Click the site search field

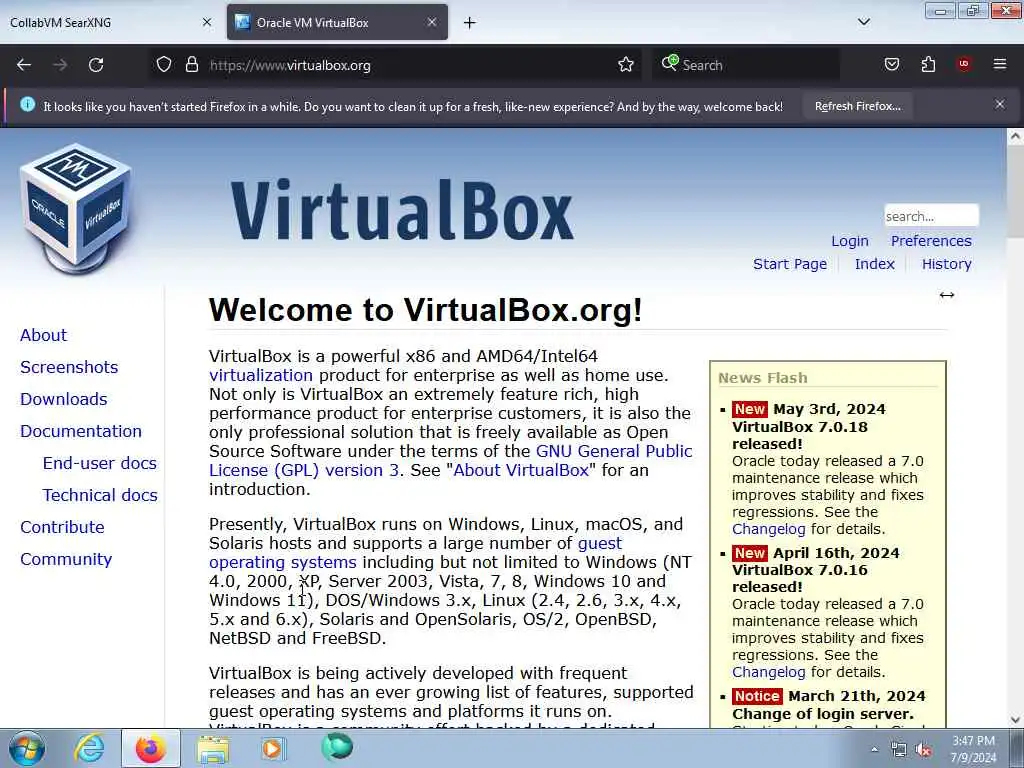pos(931,216)
